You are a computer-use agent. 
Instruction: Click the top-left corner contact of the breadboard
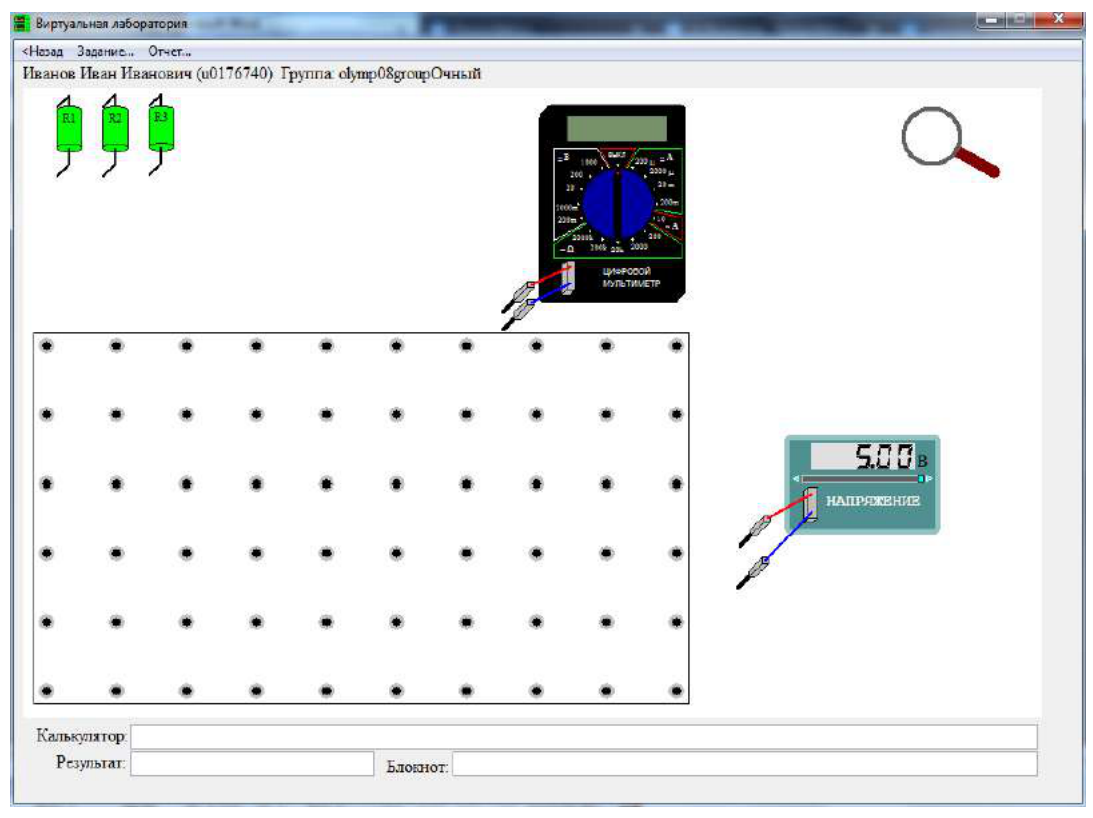47,346
